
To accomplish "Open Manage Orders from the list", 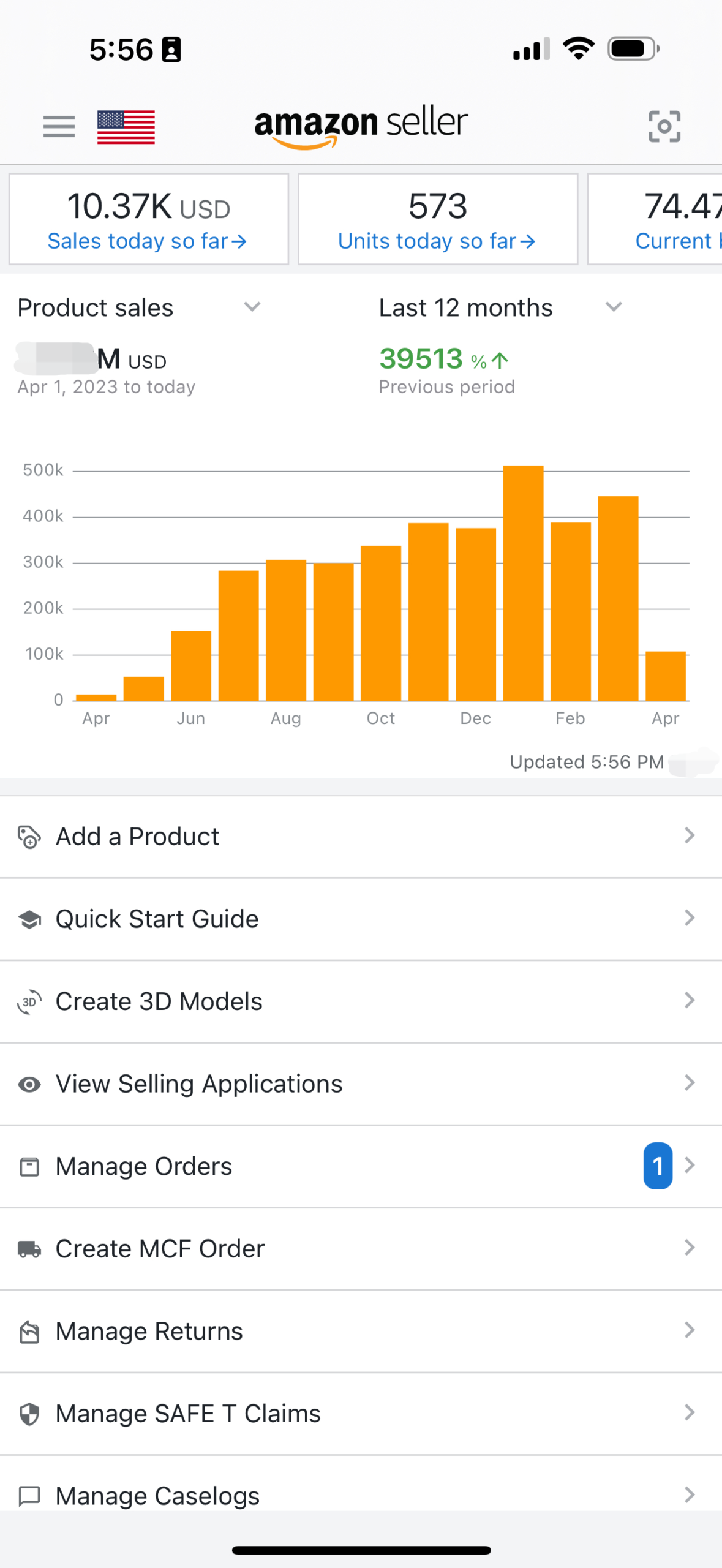I will pos(361,1166).
